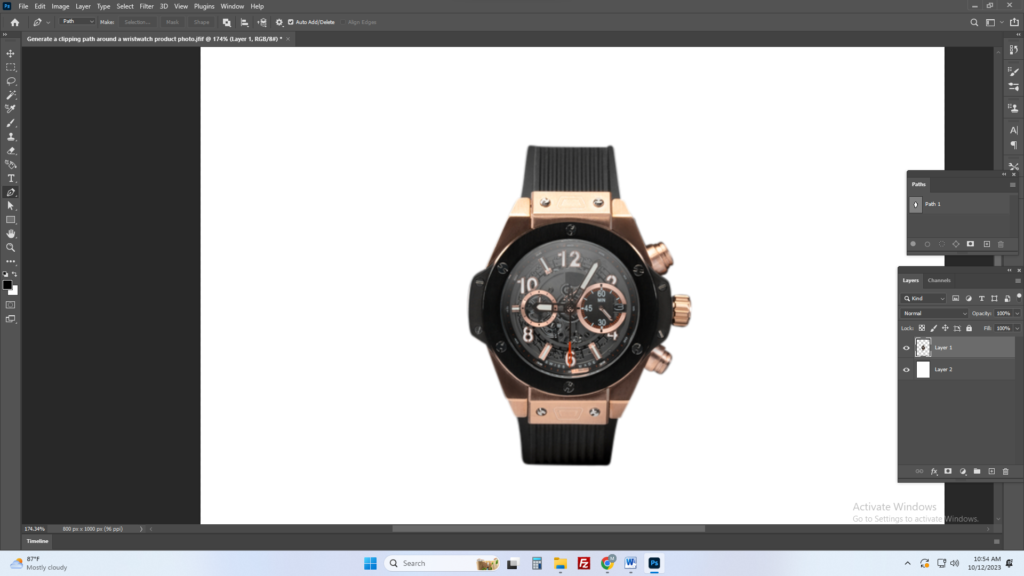1024x576 pixels.
Task: Load path as a selection
Action: tap(942, 244)
